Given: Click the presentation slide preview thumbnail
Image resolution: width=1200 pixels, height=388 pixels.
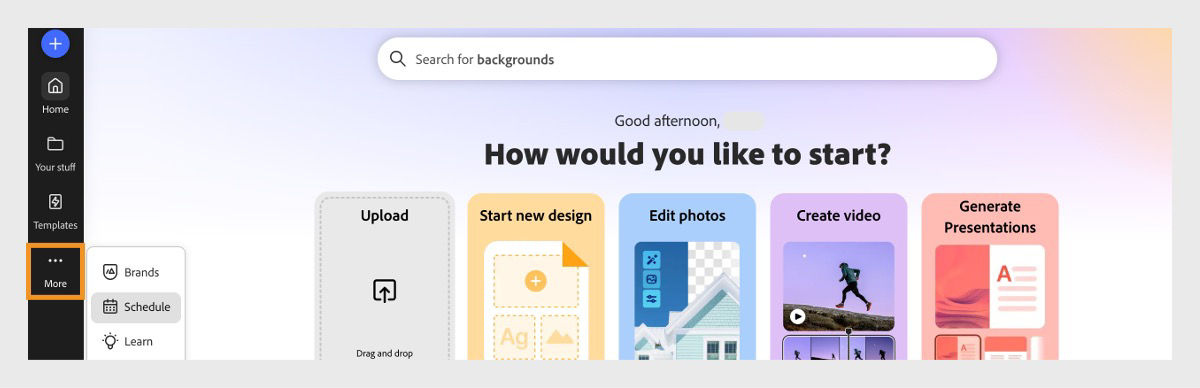Looking at the screenshot, I should [x=990, y=287].
